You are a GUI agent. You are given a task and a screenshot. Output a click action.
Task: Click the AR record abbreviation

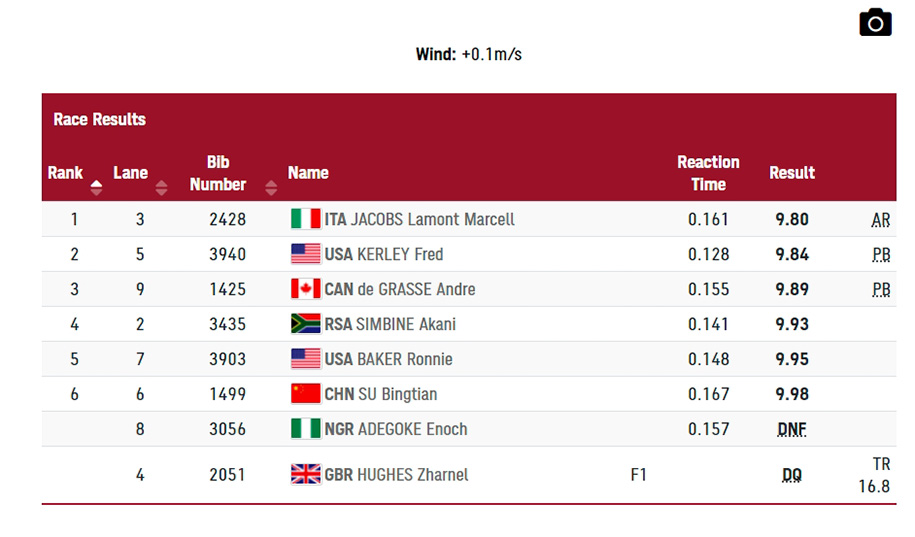point(881,220)
